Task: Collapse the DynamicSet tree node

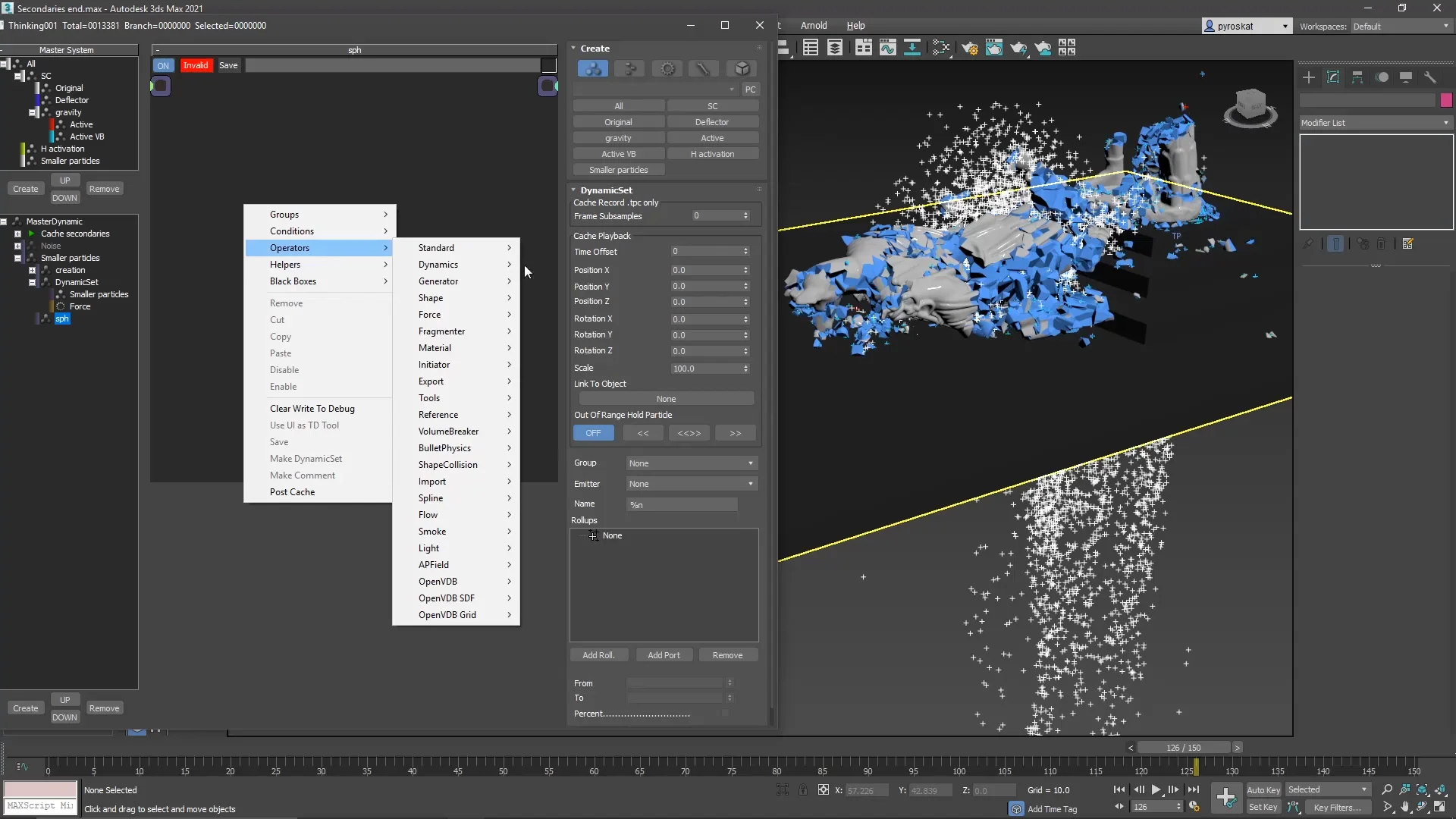Action: click(x=32, y=282)
